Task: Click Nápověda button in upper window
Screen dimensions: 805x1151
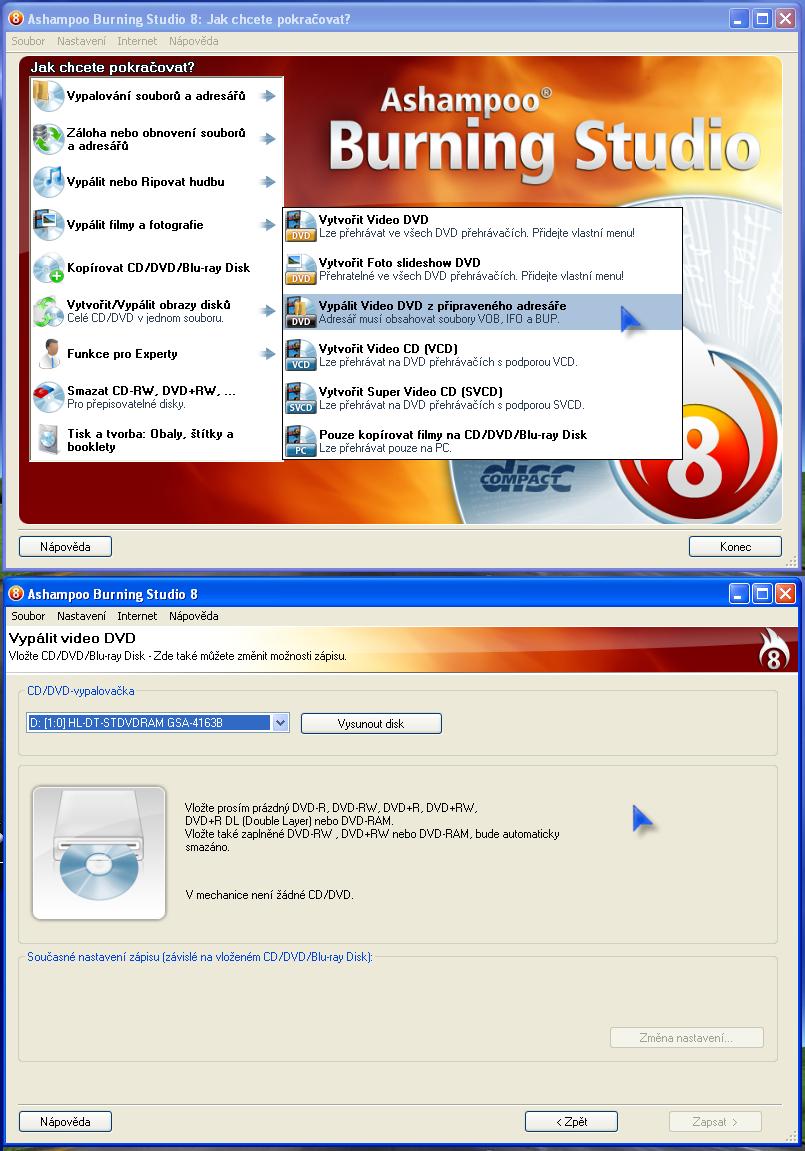Action: pyautogui.click(x=65, y=547)
